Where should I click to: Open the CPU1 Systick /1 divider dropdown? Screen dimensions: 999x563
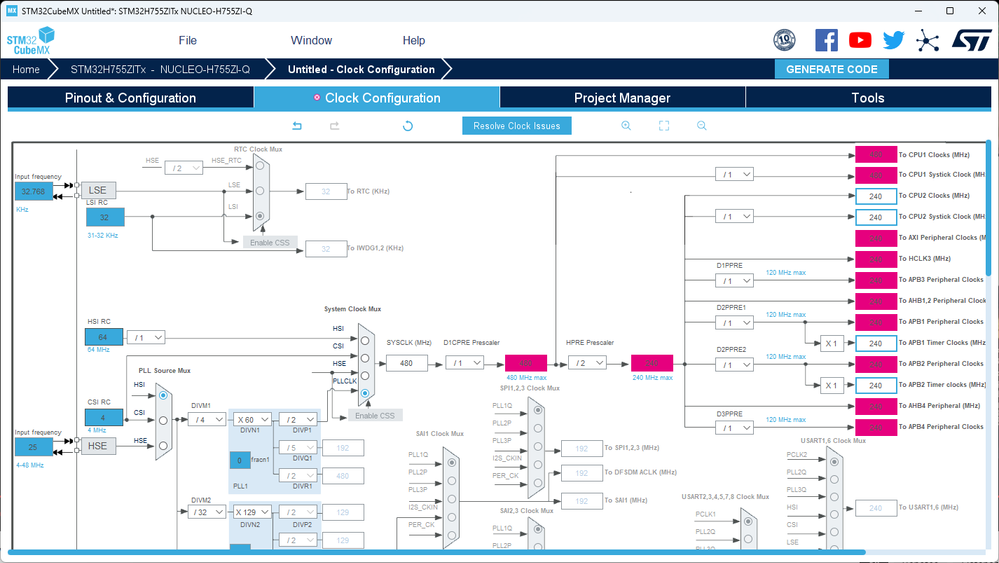[735, 174]
